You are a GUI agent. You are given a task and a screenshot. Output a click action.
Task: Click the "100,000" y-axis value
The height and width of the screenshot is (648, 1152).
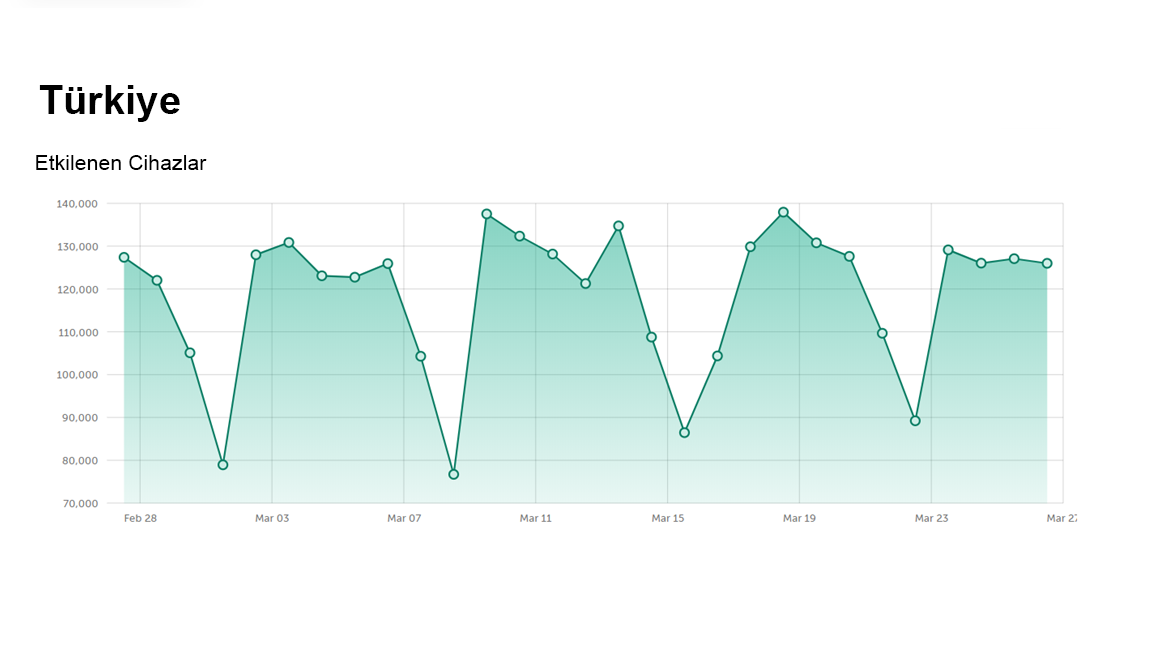[76, 375]
